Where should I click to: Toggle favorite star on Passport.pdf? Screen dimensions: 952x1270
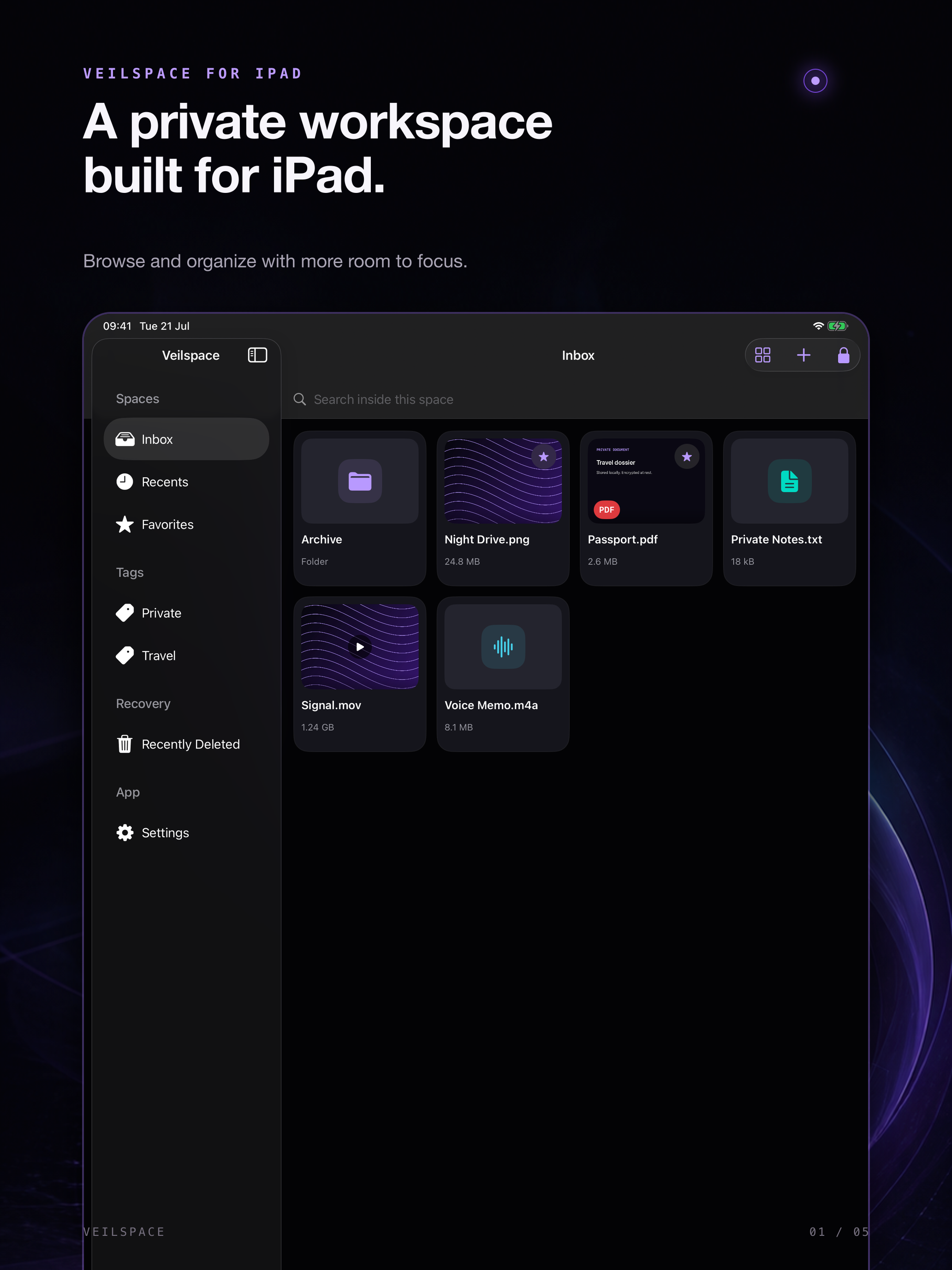(686, 457)
